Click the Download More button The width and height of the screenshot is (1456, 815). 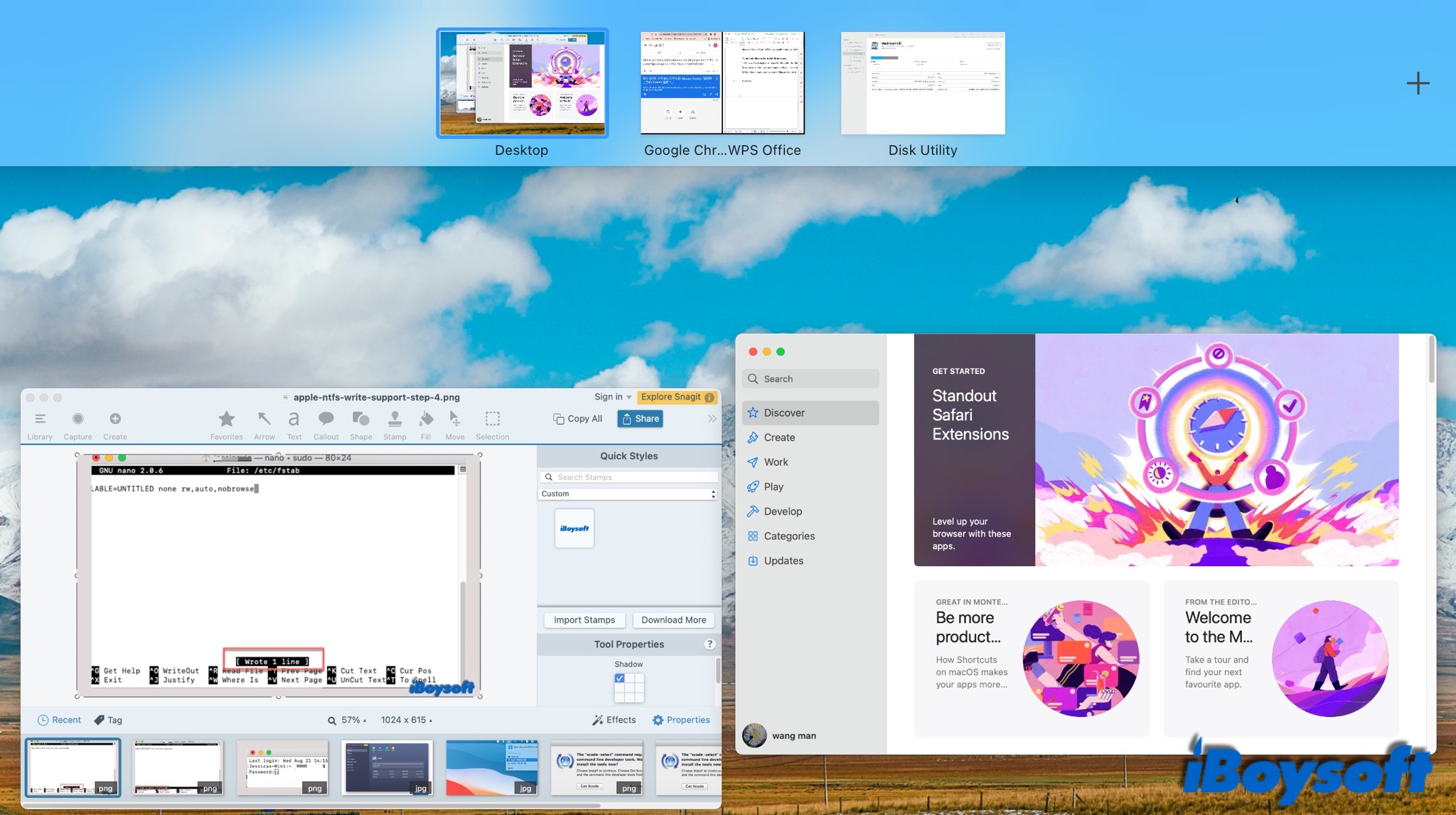(x=673, y=620)
